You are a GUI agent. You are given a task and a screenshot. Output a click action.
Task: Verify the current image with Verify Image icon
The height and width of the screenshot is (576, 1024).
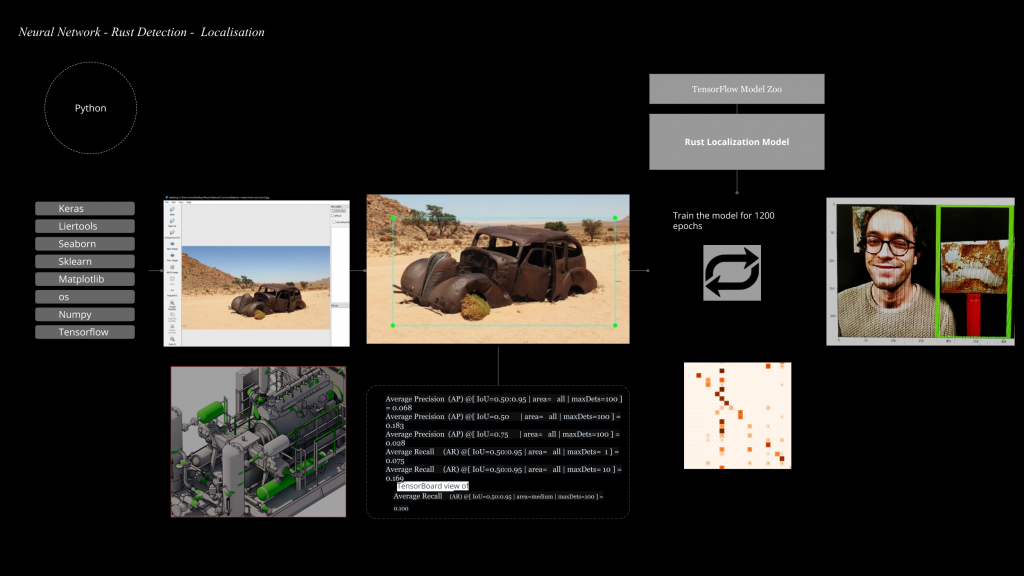(172, 267)
